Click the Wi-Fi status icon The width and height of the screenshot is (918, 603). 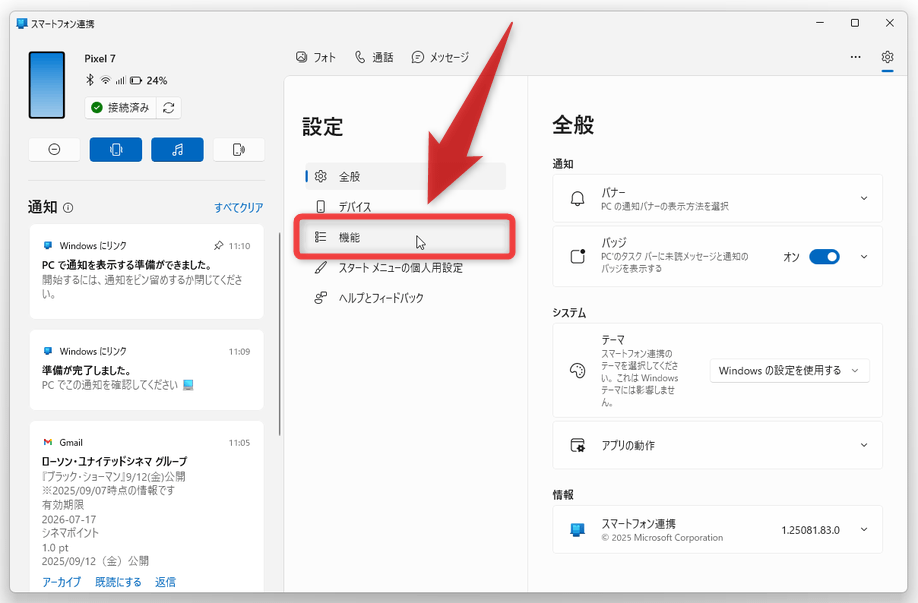coord(105,80)
